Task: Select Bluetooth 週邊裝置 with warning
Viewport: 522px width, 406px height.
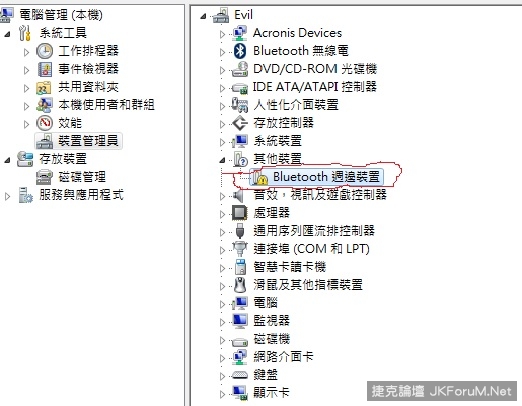Action: (x=316, y=177)
